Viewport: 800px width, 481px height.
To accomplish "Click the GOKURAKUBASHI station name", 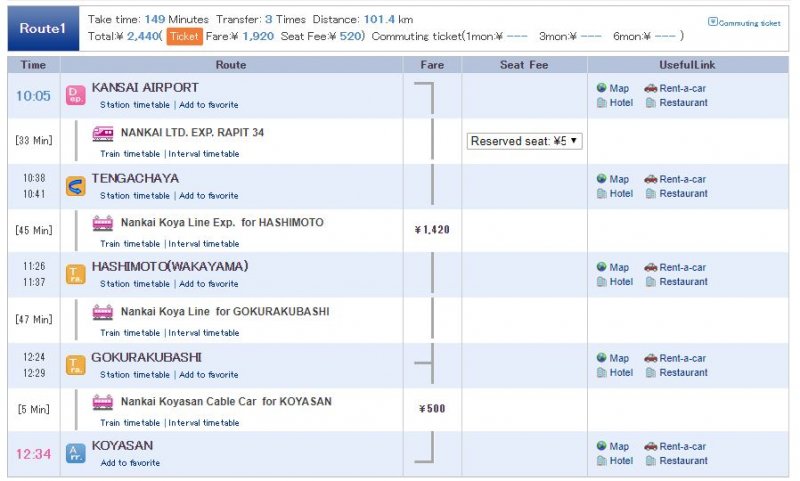I will [x=146, y=357].
